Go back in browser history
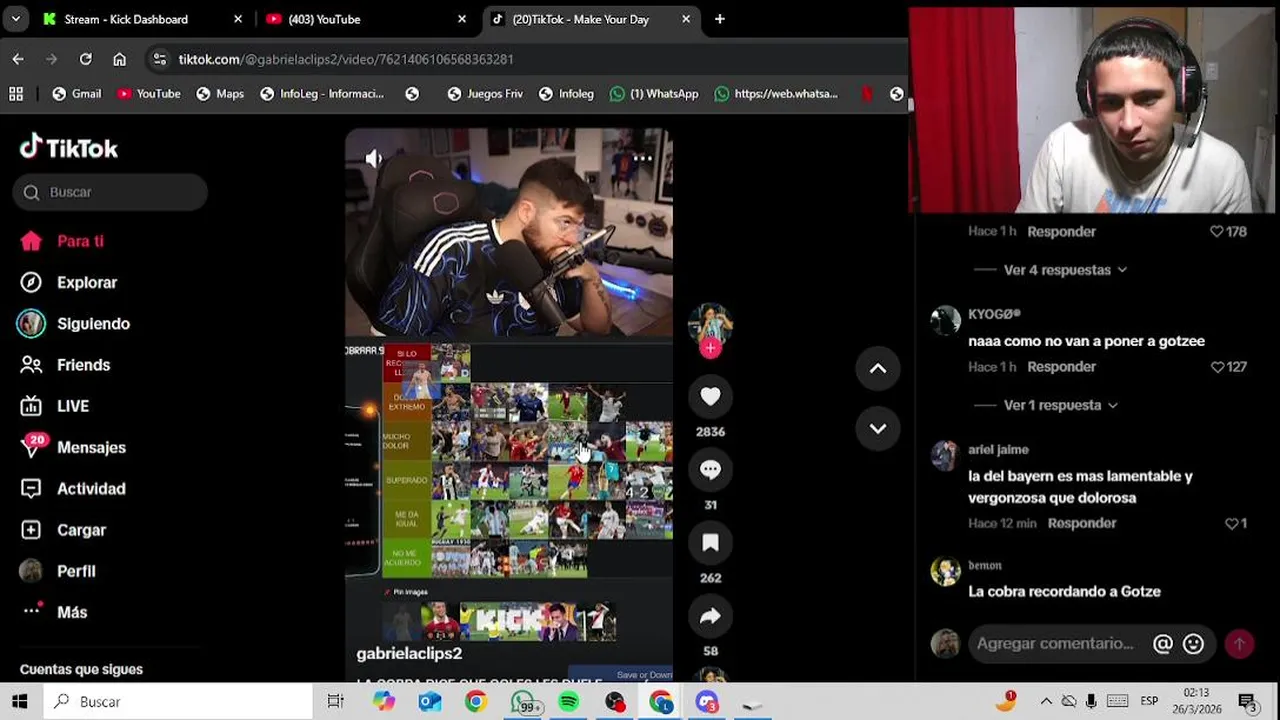The image size is (1280, 720). click(x=18, y=59)
